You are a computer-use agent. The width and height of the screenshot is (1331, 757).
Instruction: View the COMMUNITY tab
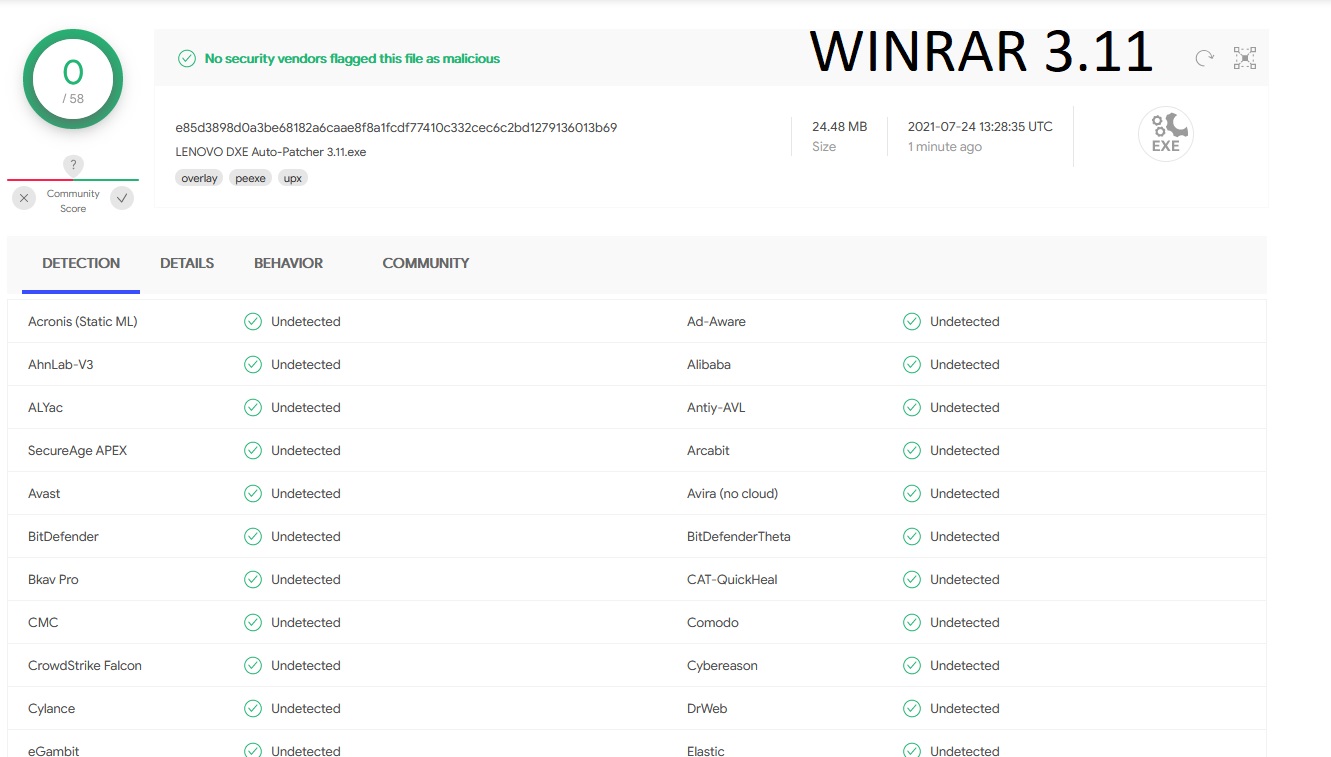pyautogui.click(x=426, y=264)
